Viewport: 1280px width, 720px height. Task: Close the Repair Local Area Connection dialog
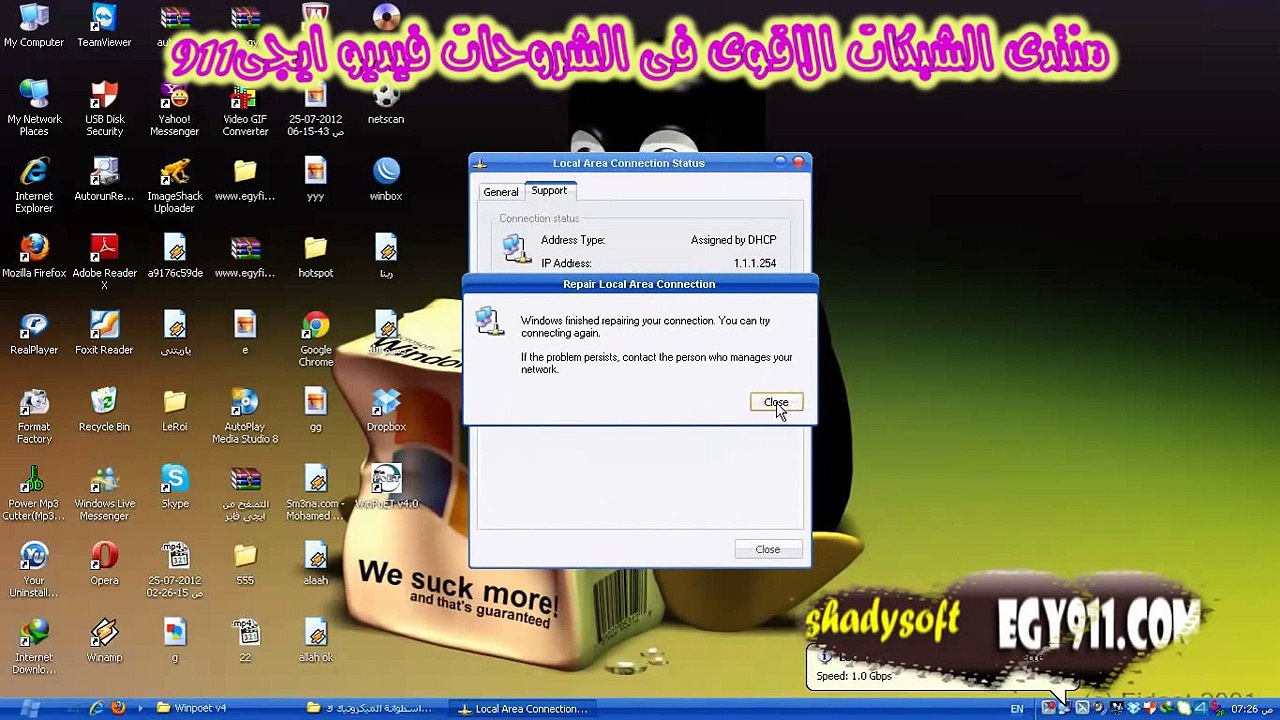click(776, 402)
